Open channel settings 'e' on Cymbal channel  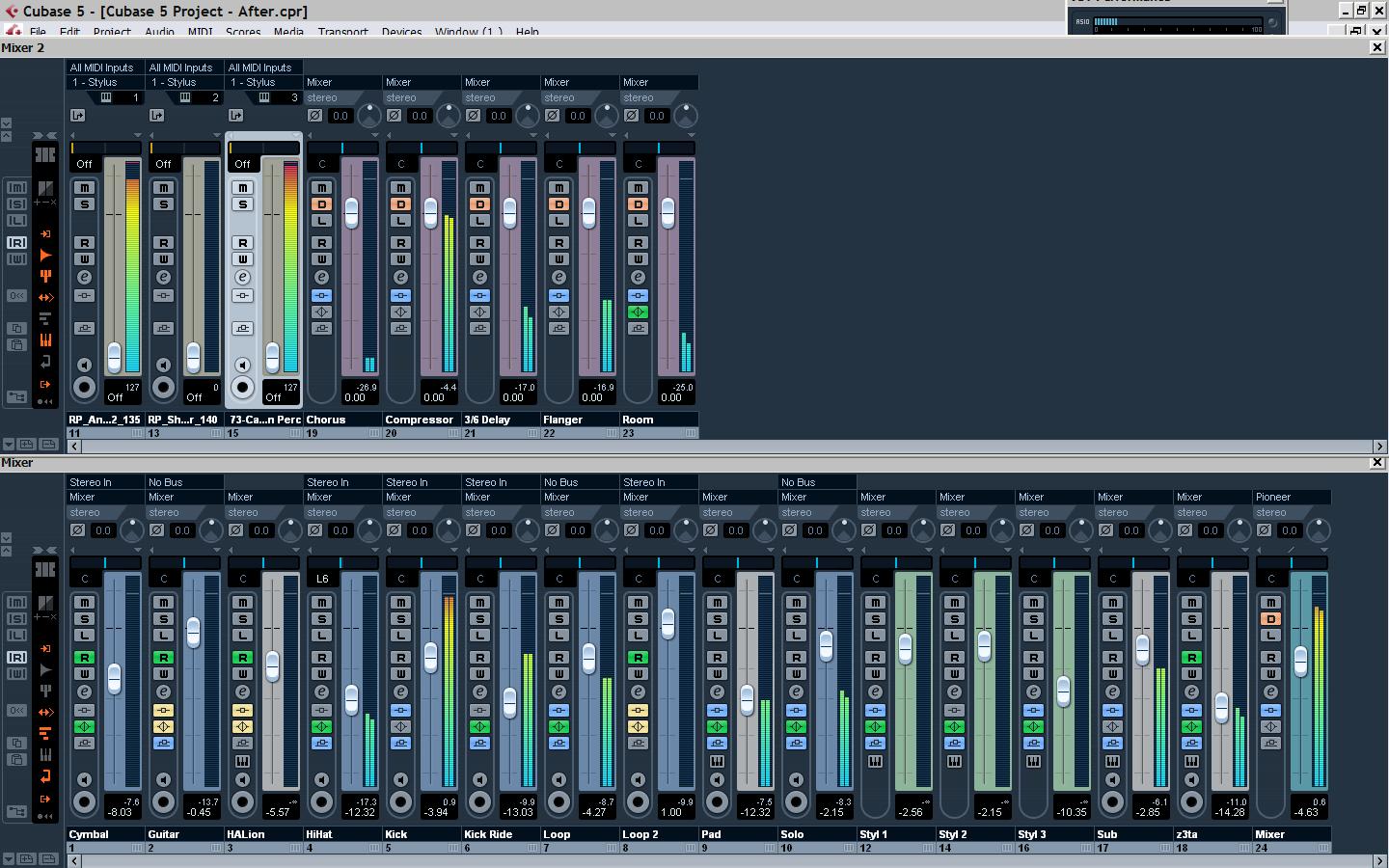pyautogui.click(x=85, y=692)
